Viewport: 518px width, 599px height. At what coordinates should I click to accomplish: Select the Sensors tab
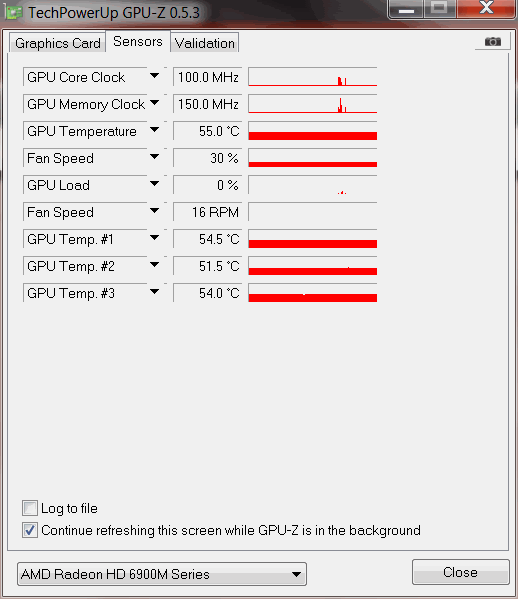(x=138, y=41)
